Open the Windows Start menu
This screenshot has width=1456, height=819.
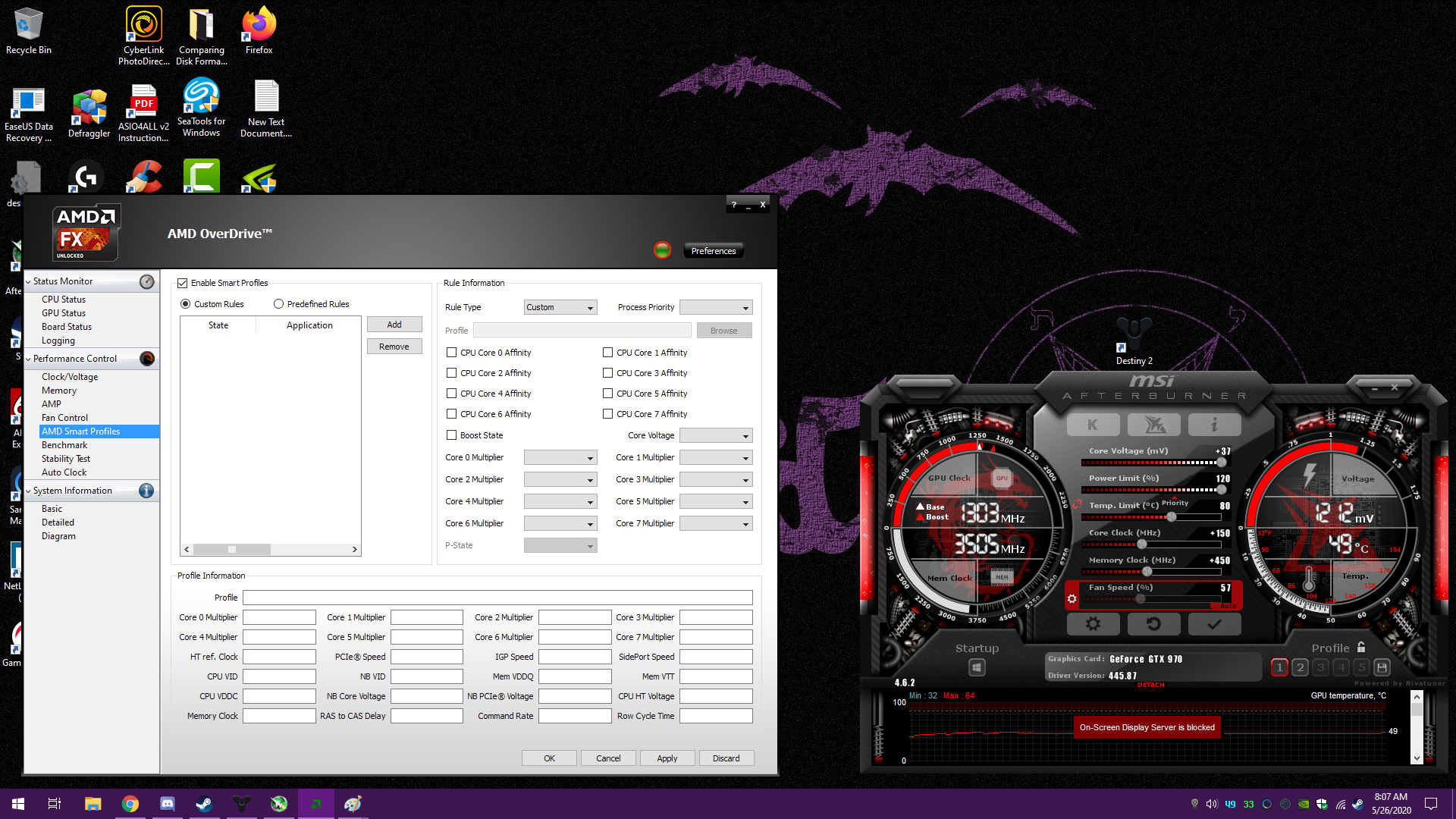(x=18, y=804)
